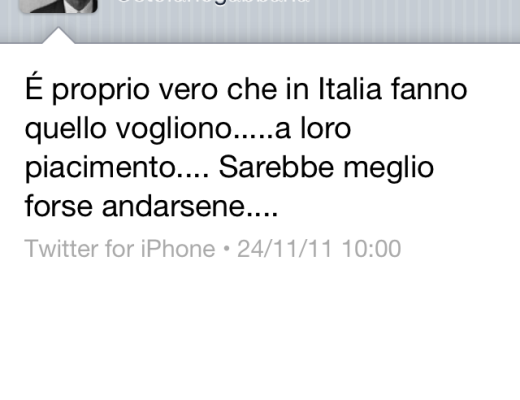Click the bullet separator before the date
The height and width of the screenshot is (400, 520).
[x=226, y=249]
